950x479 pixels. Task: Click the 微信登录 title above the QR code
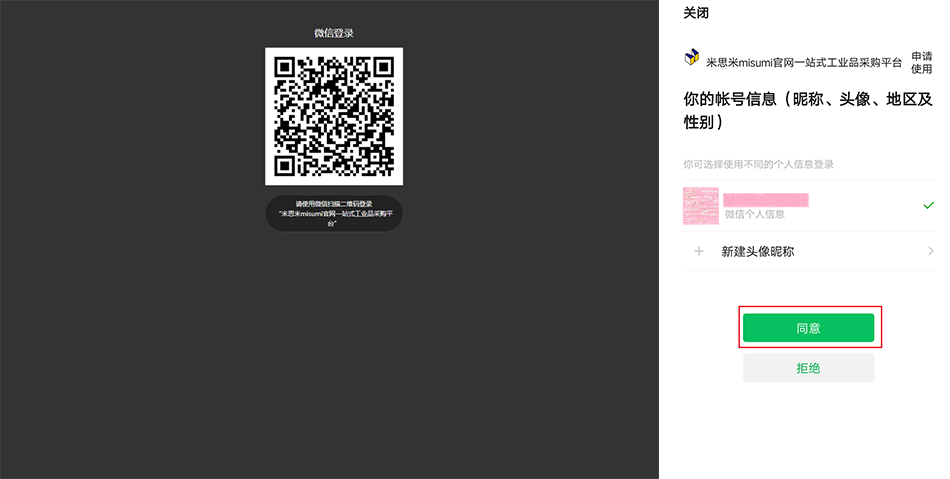[x=334, y=33]
